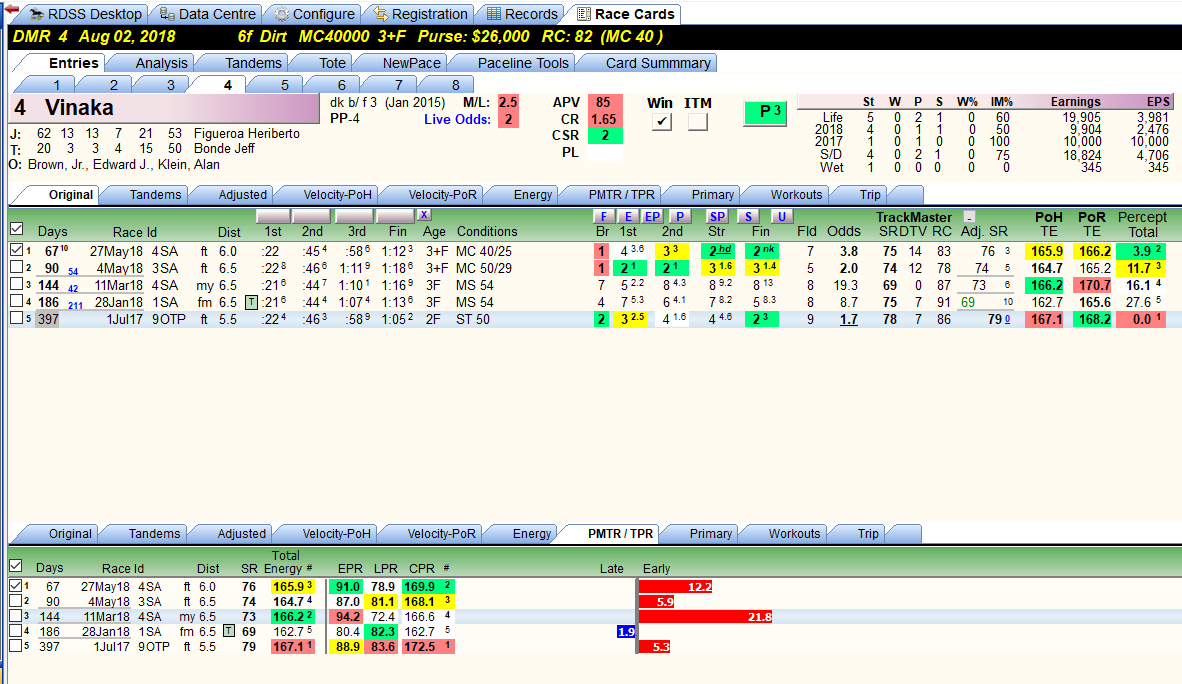Click the red 12.2 Early bar
Image resolution: width=1182 pixels, height=684 pixels.
[675, 586]
